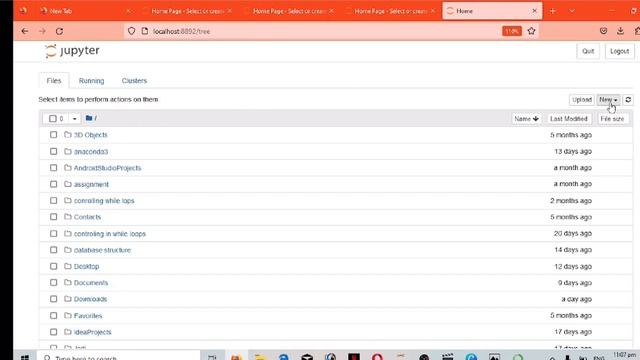
Task: Bookmark this page with star icon
Action: pos(531,31)
